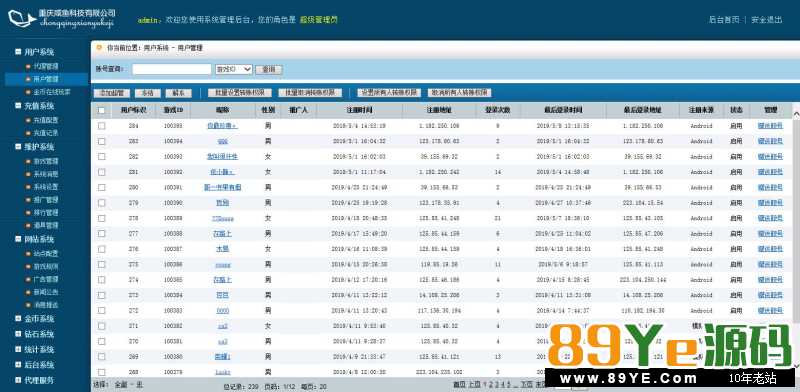Tick the checkbox for user 284

click(102, 126)
